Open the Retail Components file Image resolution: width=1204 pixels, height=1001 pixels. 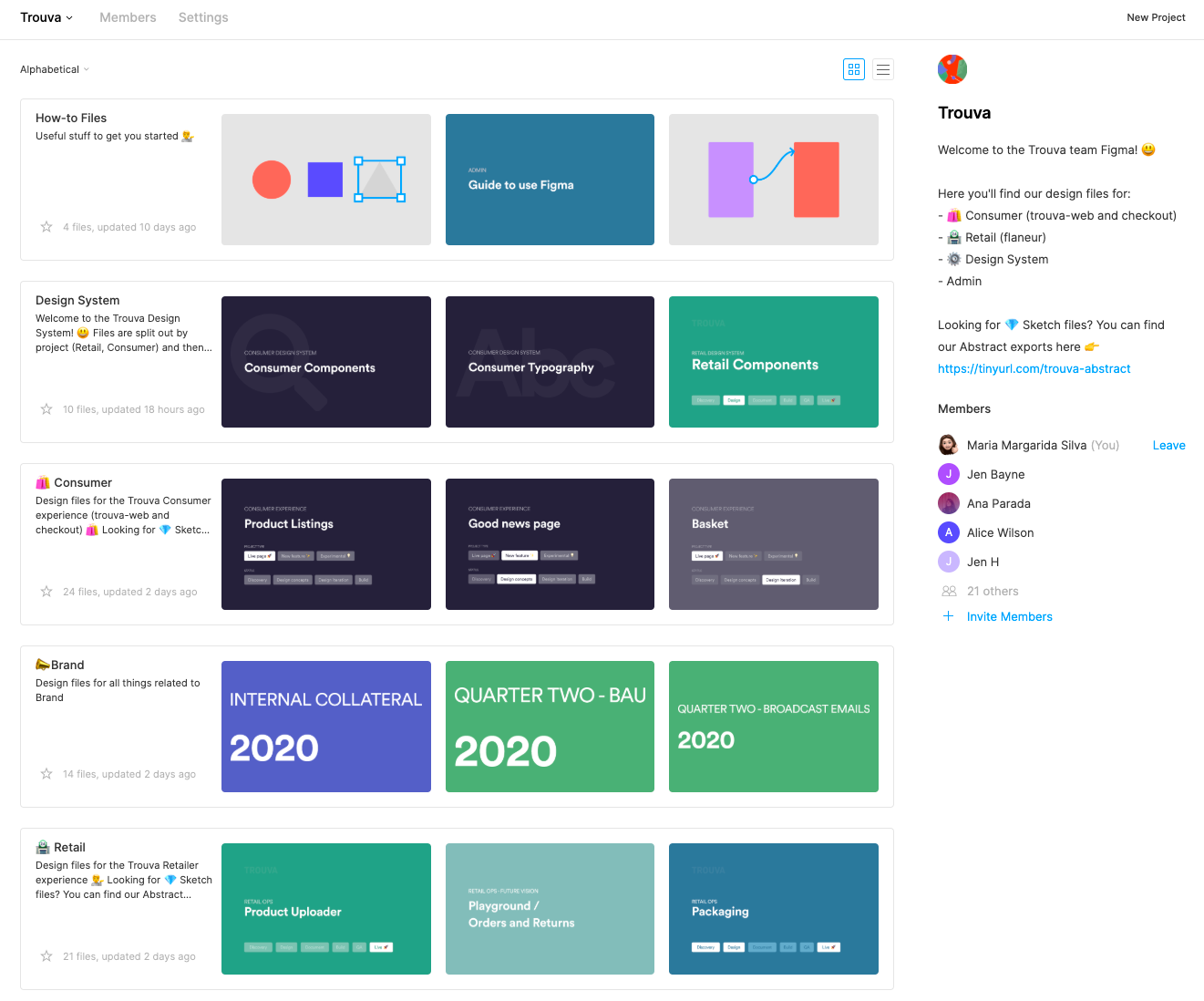pos(774,362)
